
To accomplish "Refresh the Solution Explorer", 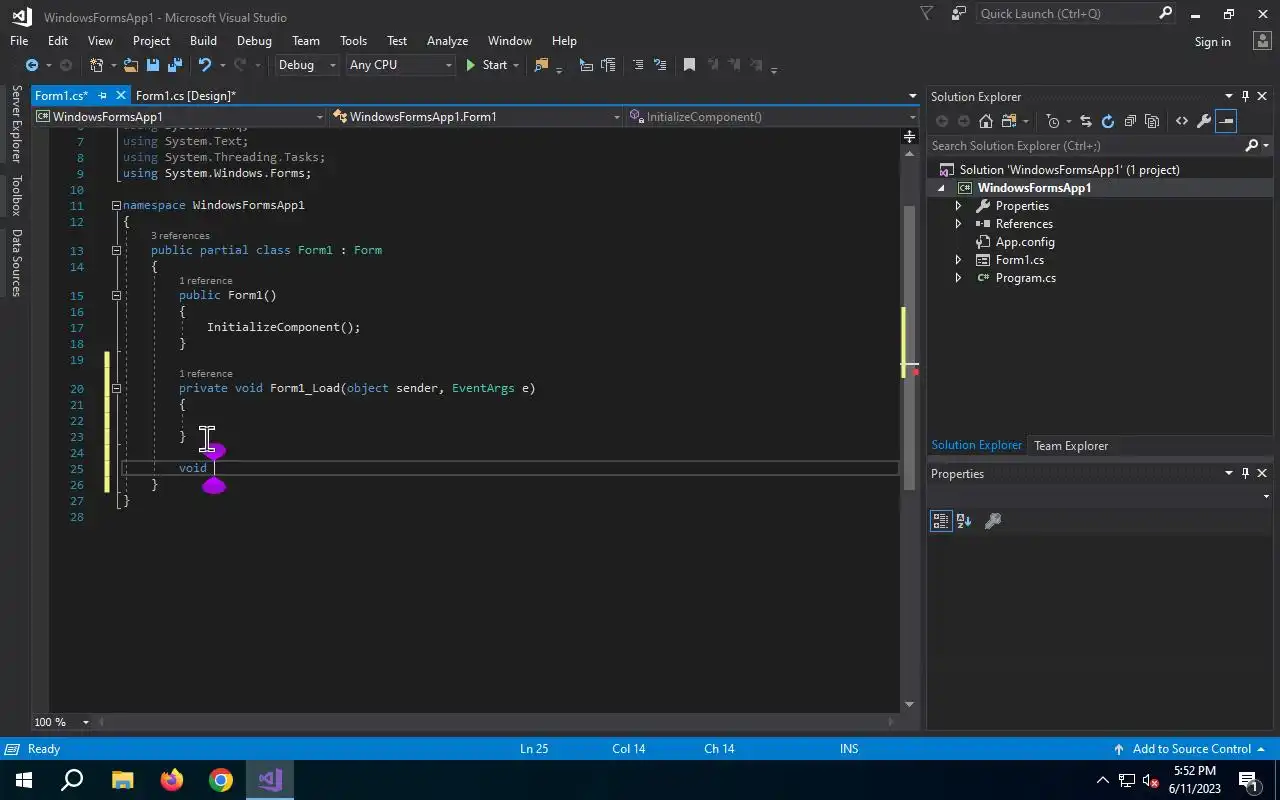I will [1108, 121].
